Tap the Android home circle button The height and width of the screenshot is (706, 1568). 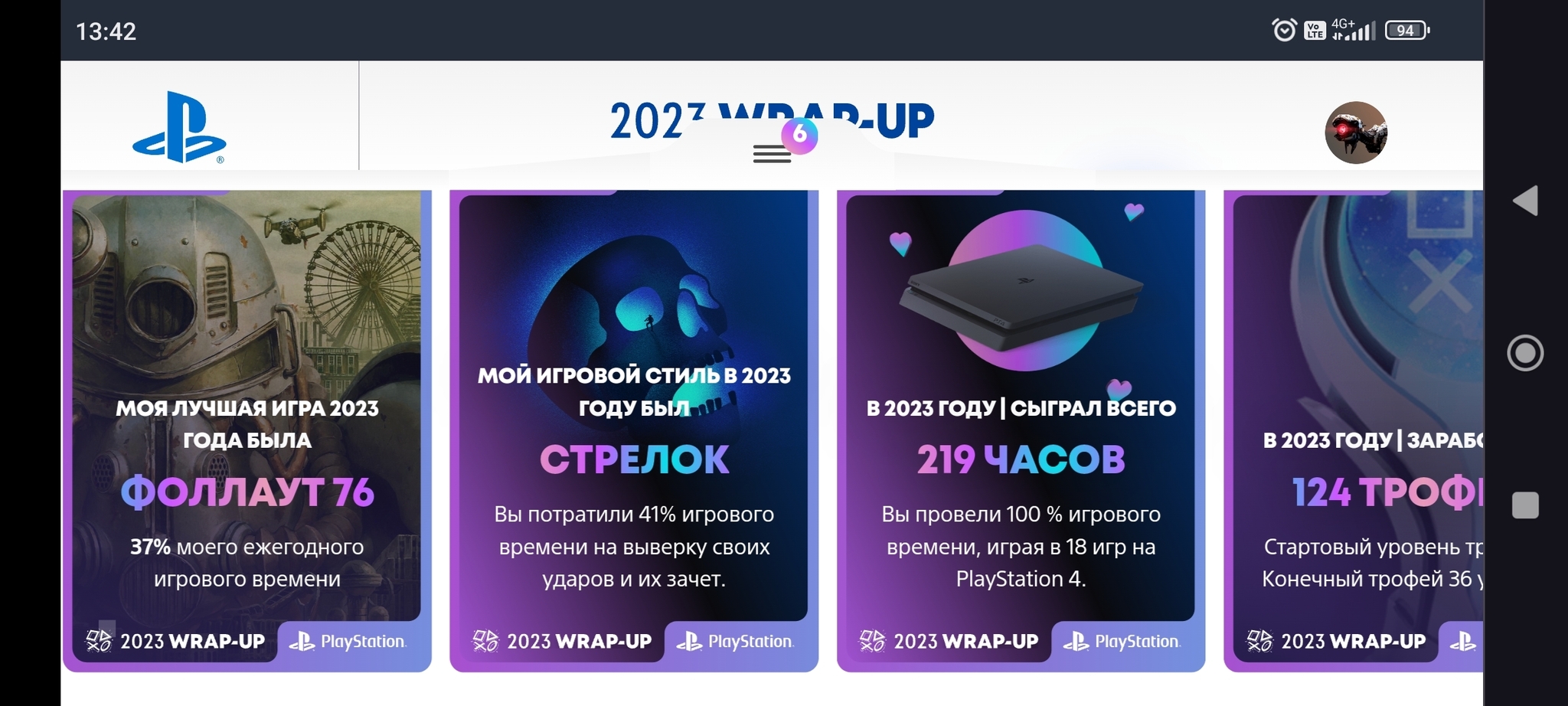pos(1525,353)
